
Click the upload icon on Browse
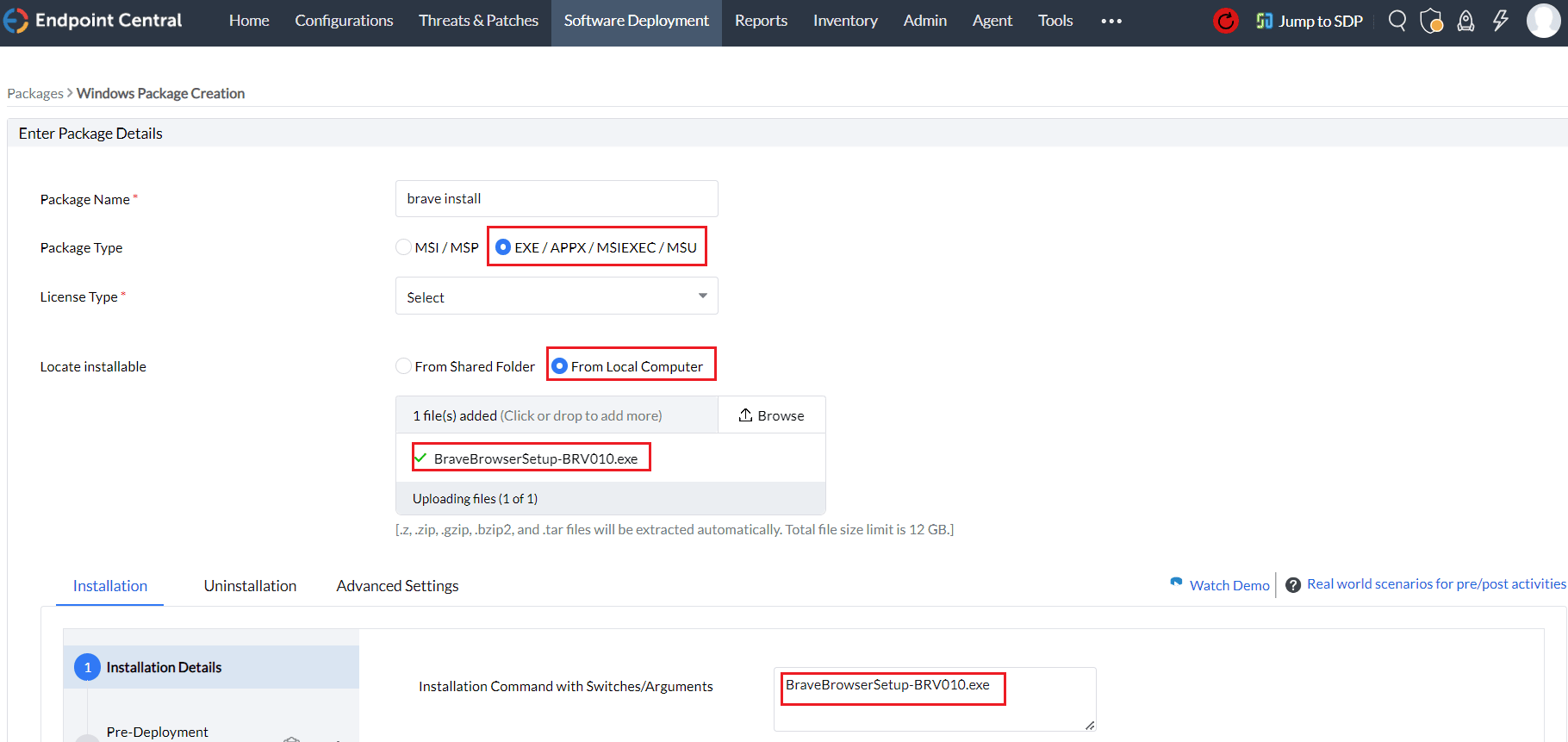[746, 415]
